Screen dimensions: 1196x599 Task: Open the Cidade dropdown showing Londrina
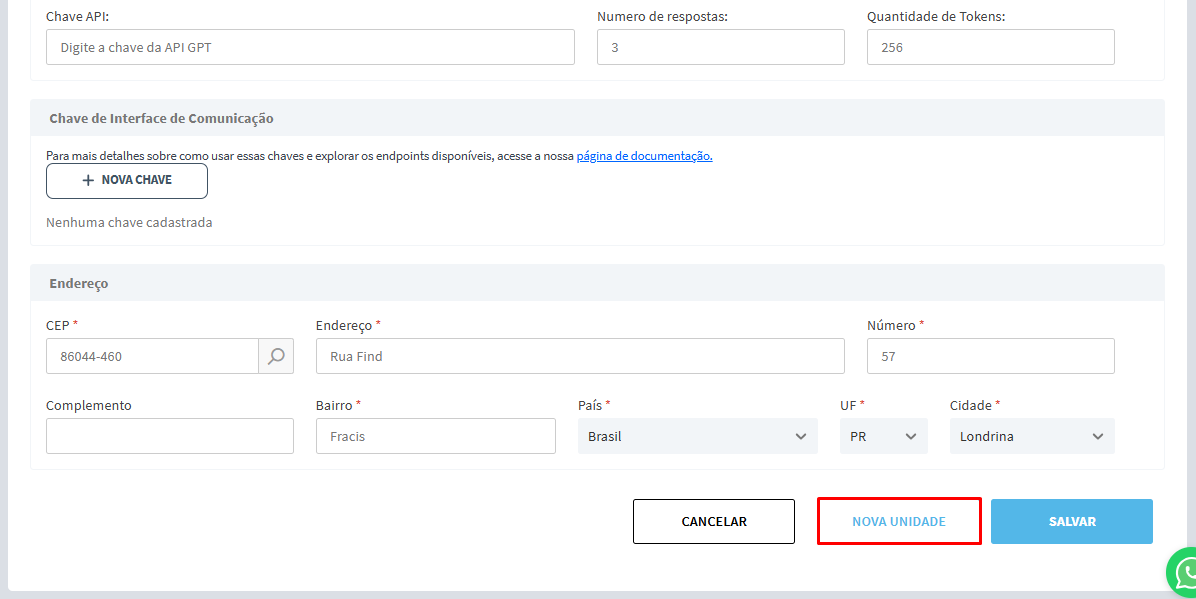pyautogui.click(x=1031, y=436)
